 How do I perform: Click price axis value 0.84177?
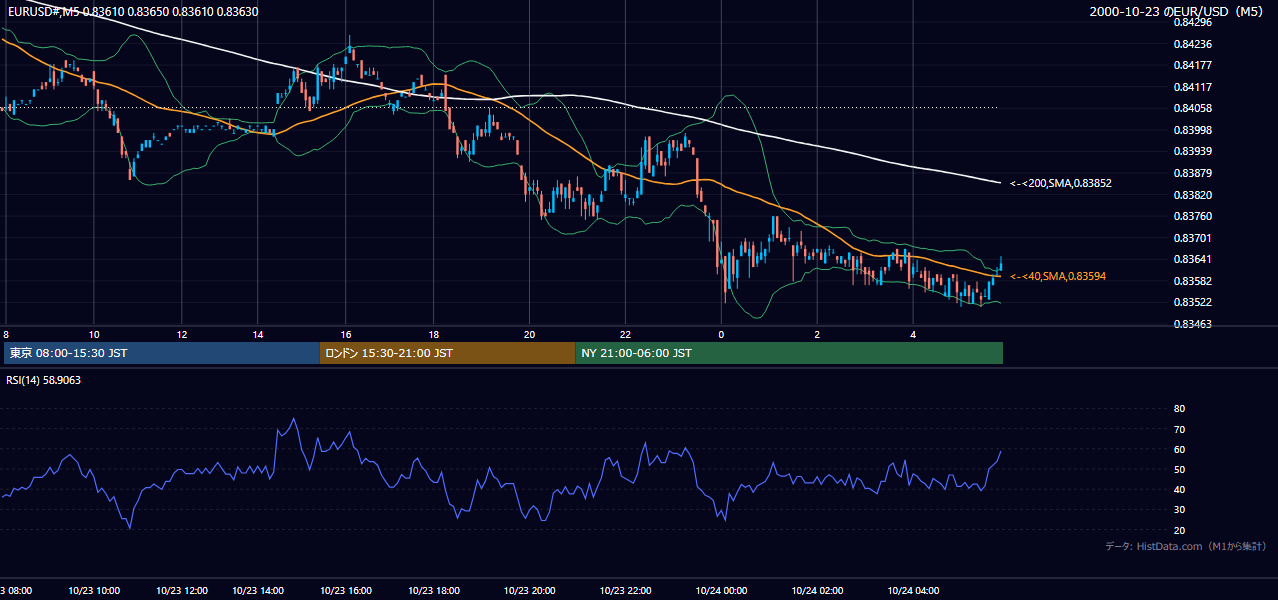tap(1192, 65)
